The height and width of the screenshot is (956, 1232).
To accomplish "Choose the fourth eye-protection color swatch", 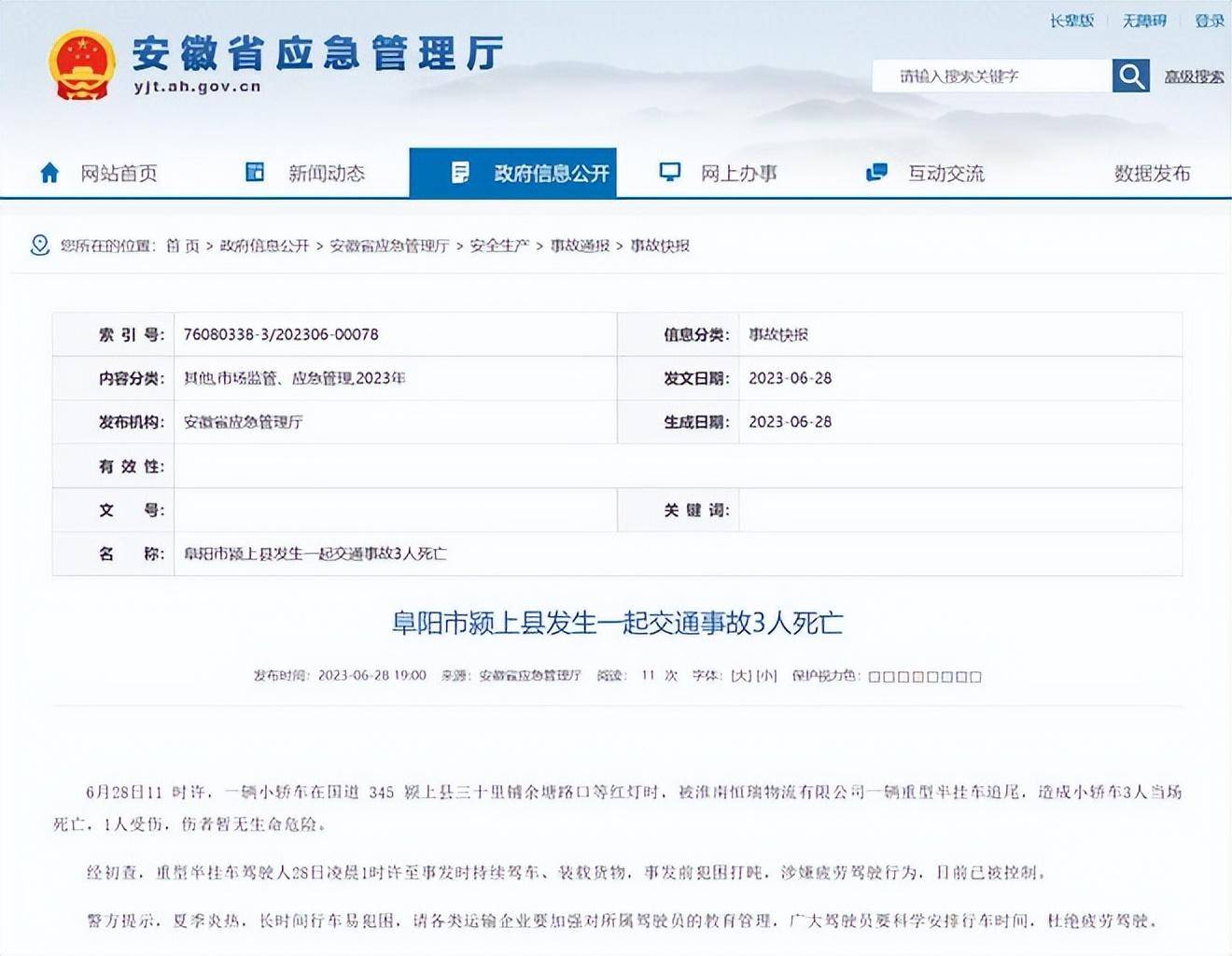I will [917, 677].
